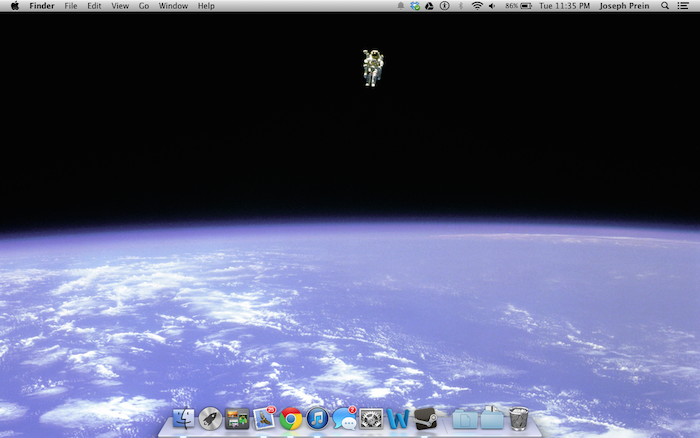Launch Google Chrome from the Dock
Image resolution: width=700 pixels, height=438 pixels.
coord(291,419)
